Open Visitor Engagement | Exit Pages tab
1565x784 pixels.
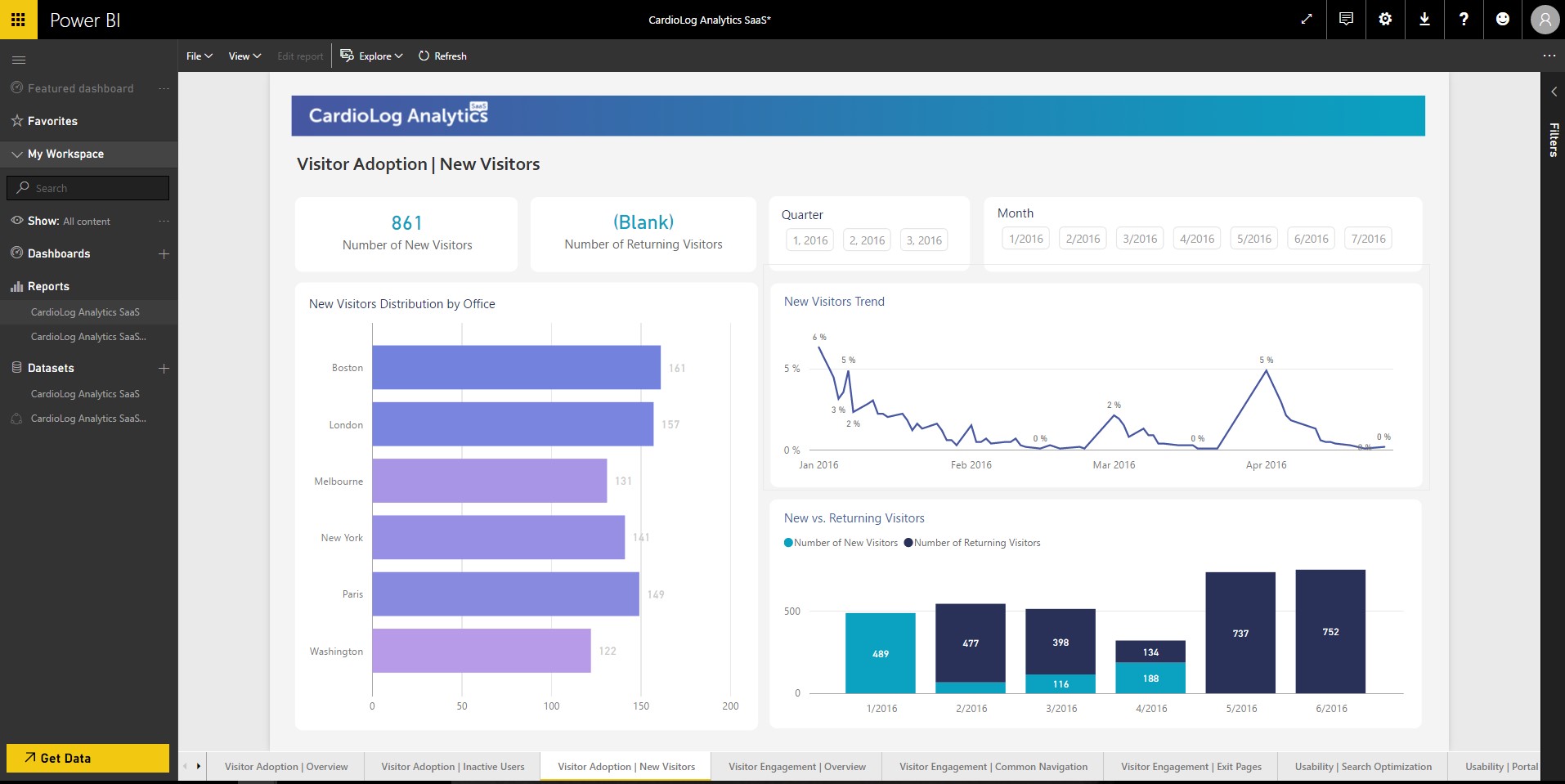(1191, 767)
